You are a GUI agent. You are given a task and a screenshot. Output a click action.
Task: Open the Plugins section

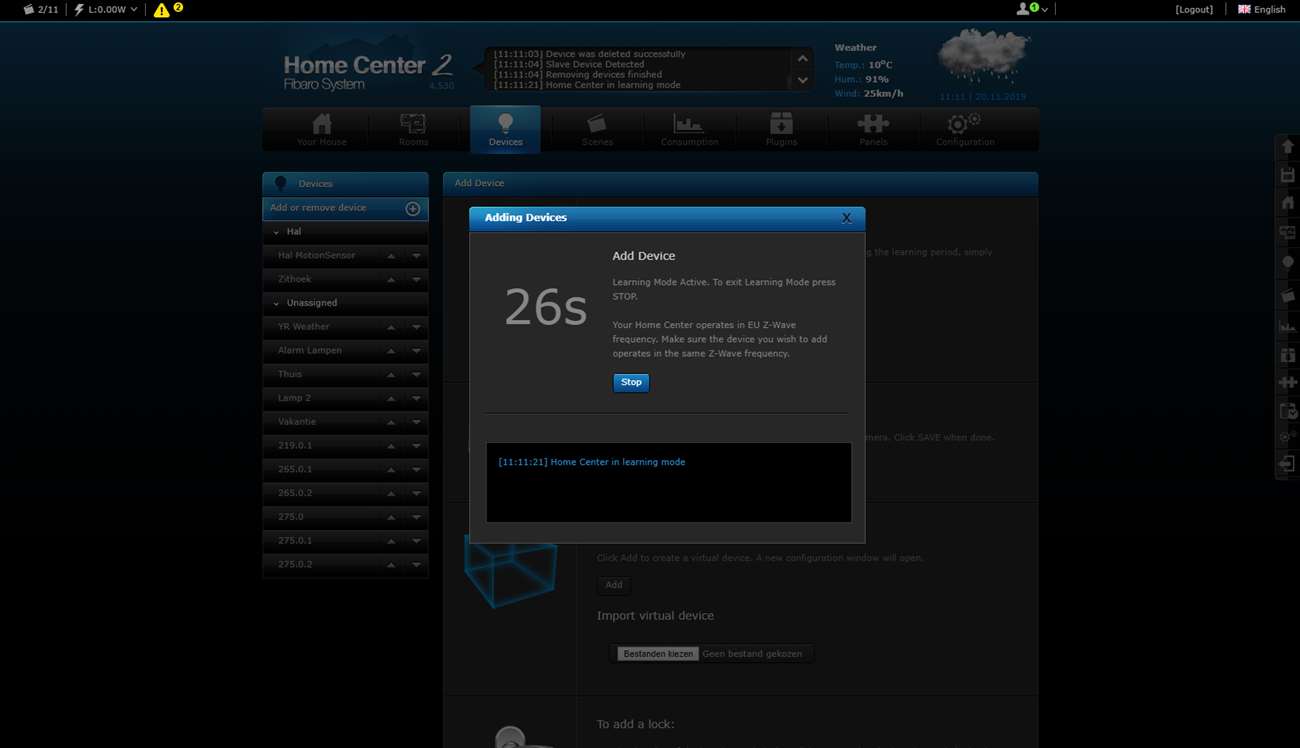[781, 130]
